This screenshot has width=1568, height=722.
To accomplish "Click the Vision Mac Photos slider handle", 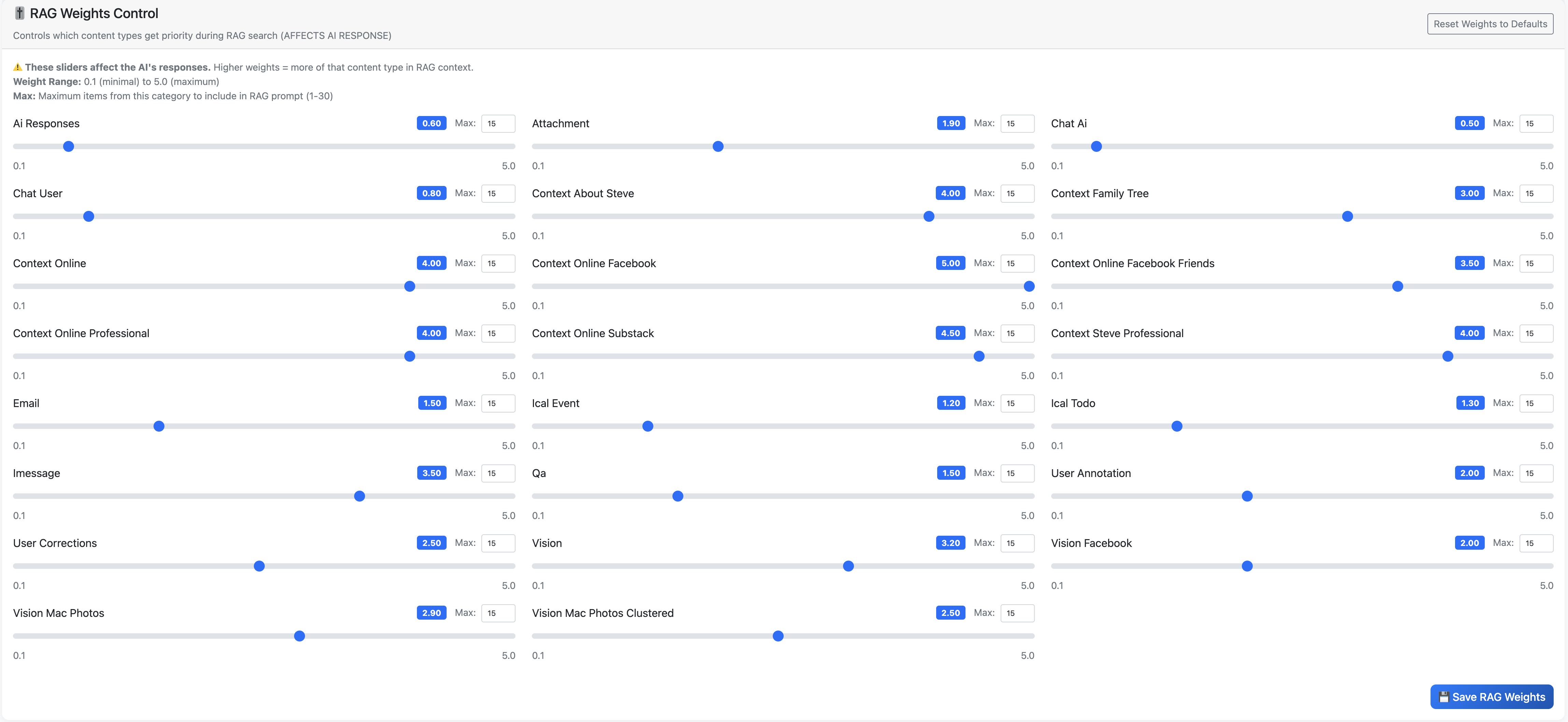I will (300, 636).
